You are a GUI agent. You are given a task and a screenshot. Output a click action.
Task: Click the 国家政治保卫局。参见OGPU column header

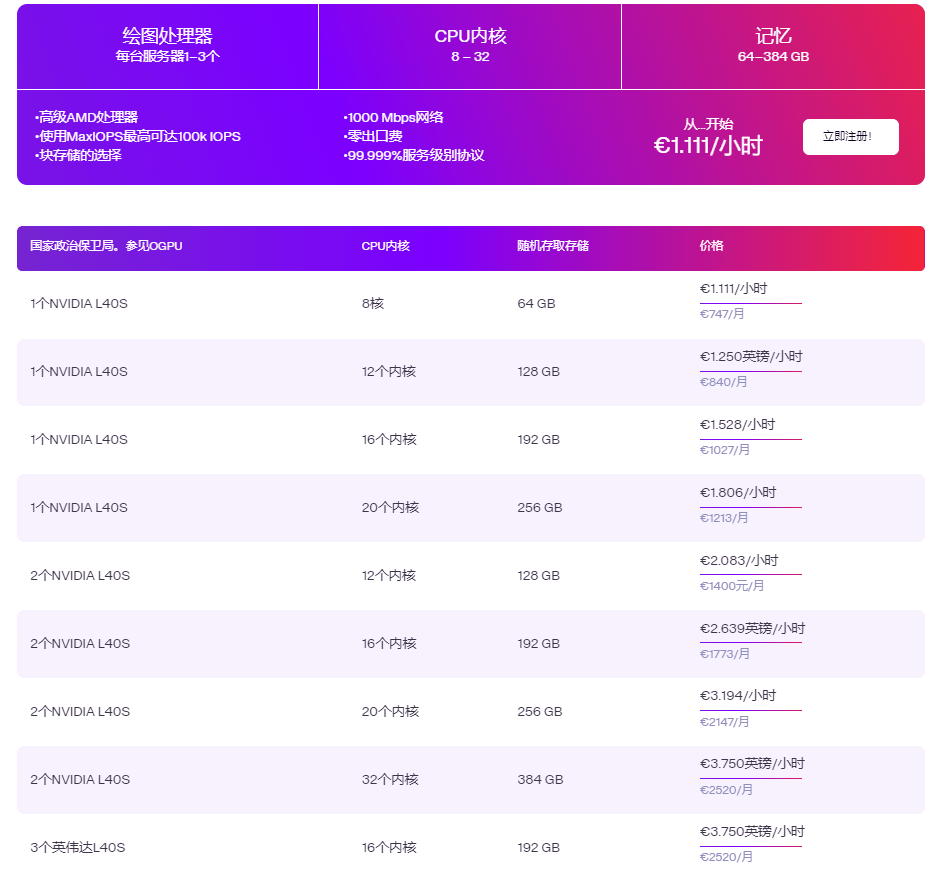(x=106, y=246)
